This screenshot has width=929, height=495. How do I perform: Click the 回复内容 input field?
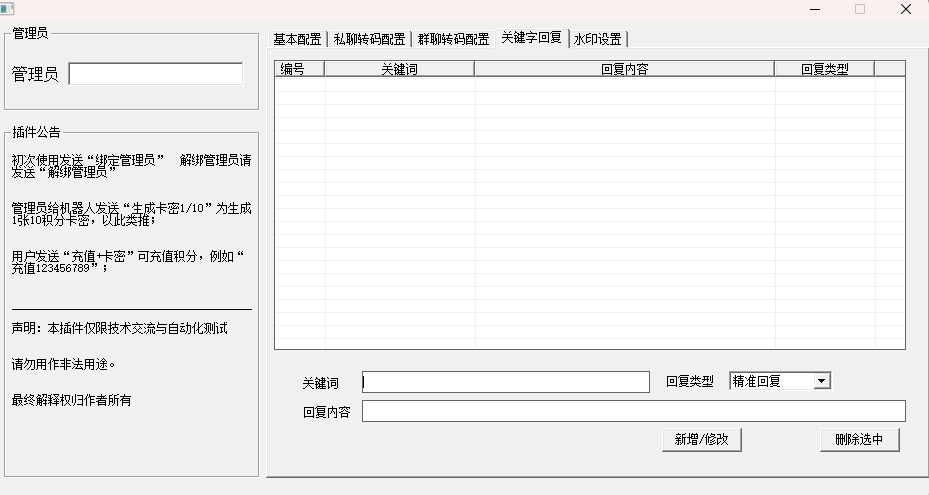633,411
